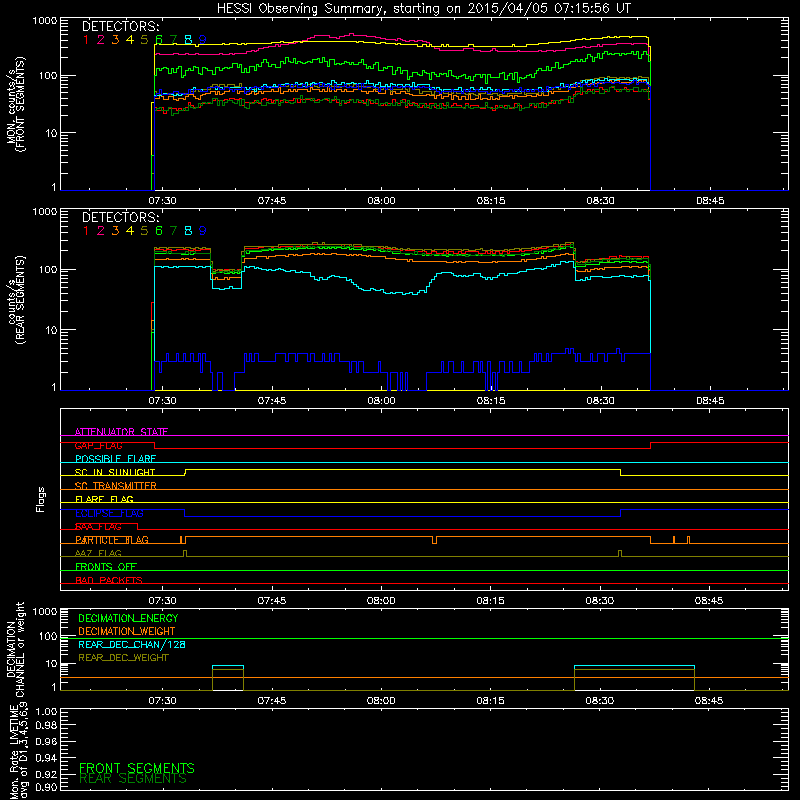Pick detector 4 in rear segments legend
This screenshot has height=800, width=800.
click(130, 231)
